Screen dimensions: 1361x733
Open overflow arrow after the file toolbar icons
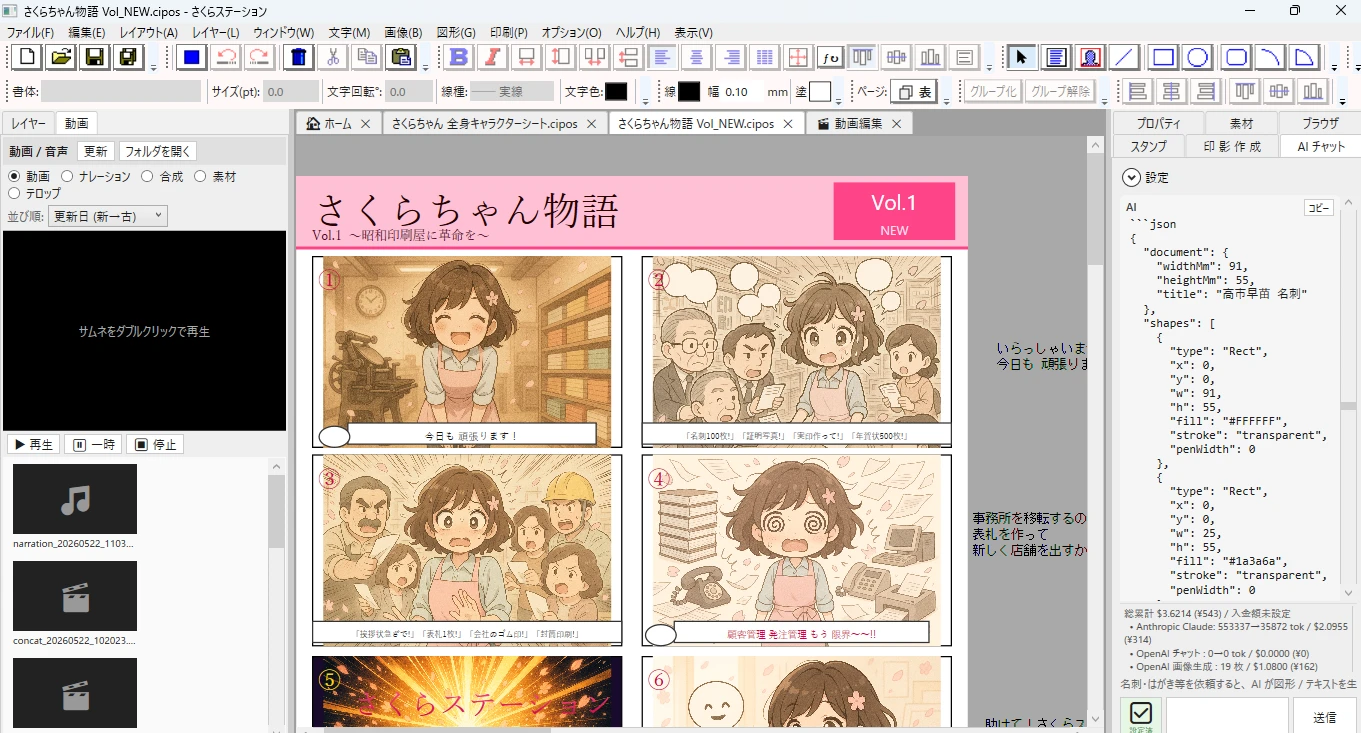[153, 66]
